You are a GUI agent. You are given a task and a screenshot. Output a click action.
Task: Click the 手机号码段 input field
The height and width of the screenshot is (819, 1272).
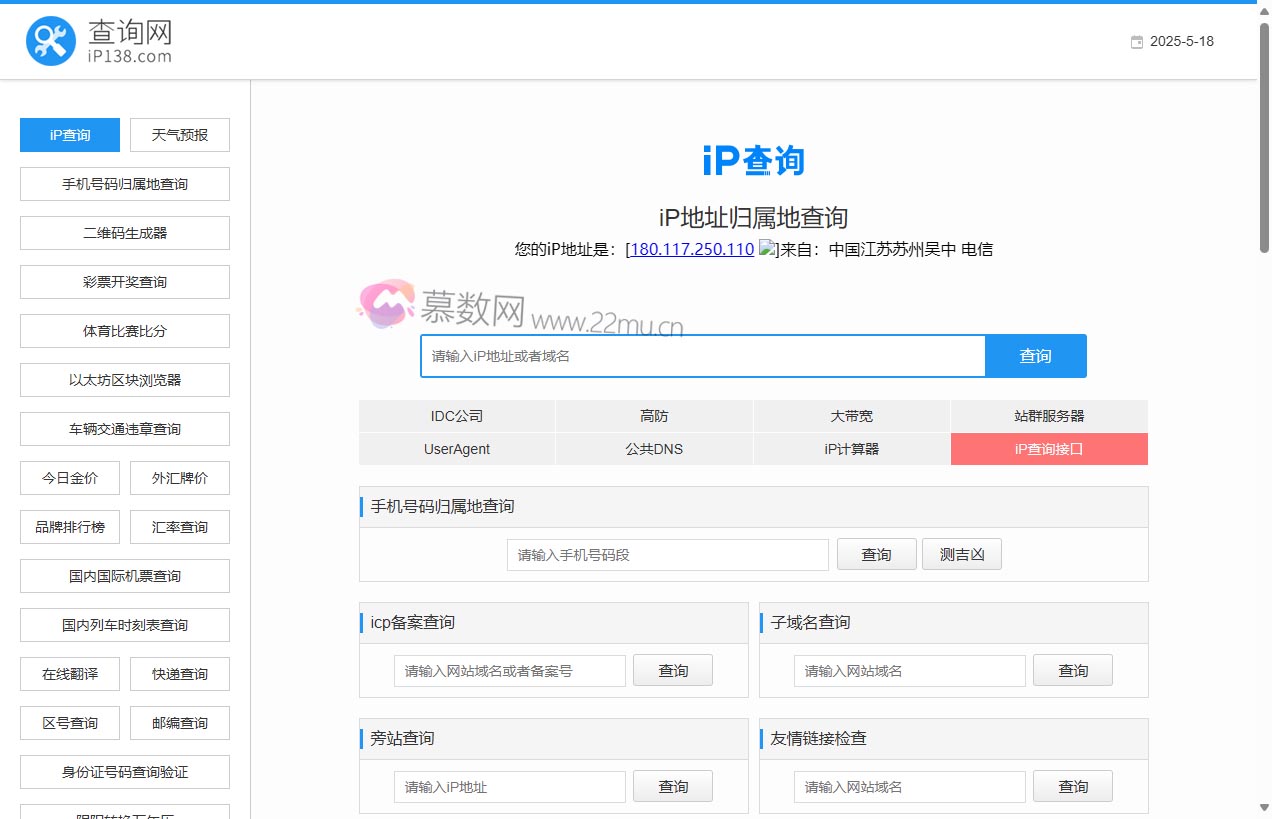point(667,554)
